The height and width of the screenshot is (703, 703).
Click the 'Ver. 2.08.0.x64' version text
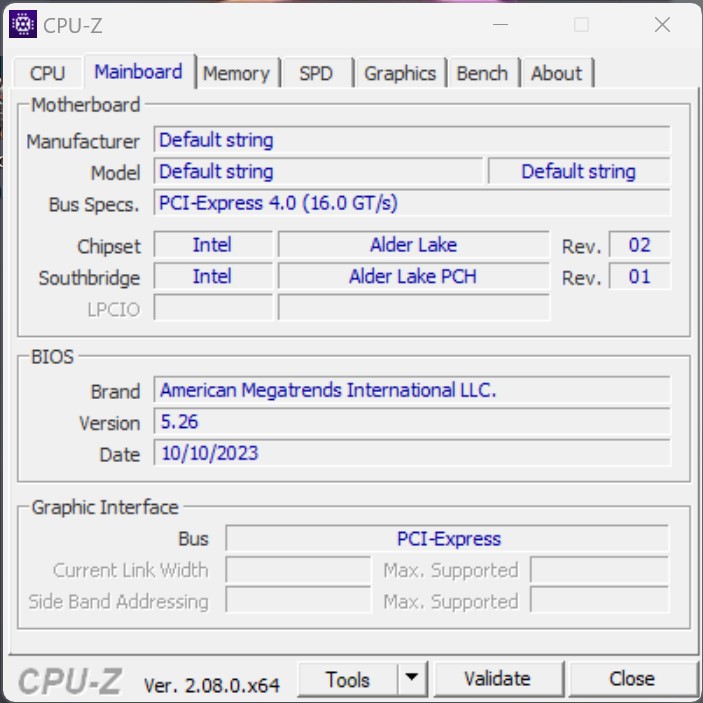212,685
